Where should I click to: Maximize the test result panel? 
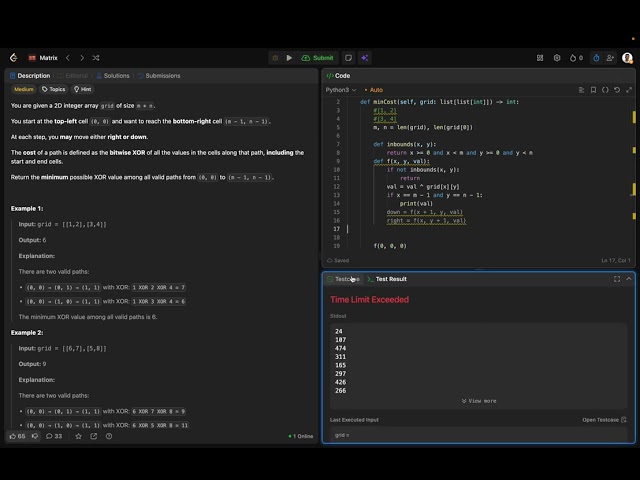617,279
